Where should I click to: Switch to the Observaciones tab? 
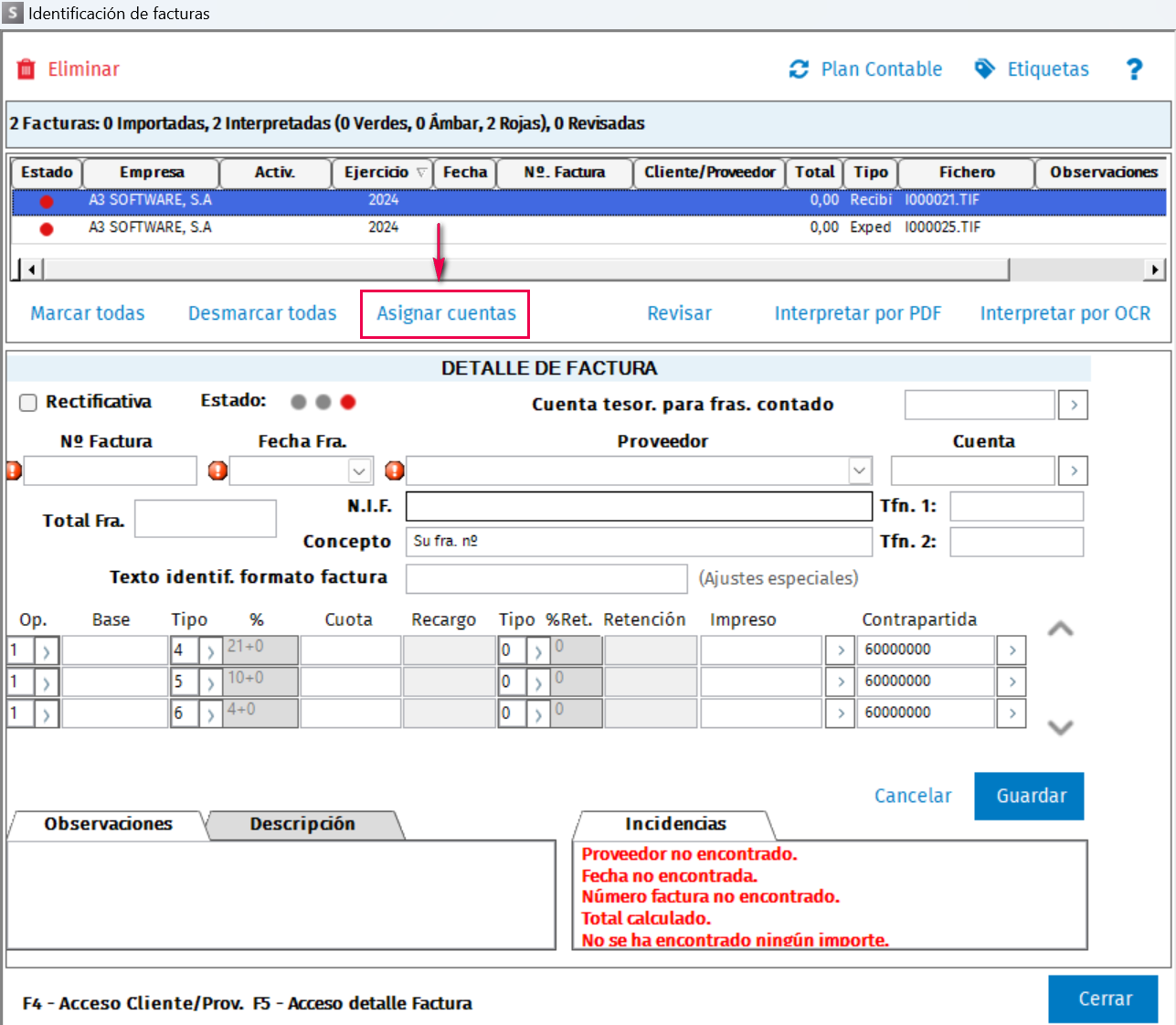pyautogui.click(x=108, y=824)
